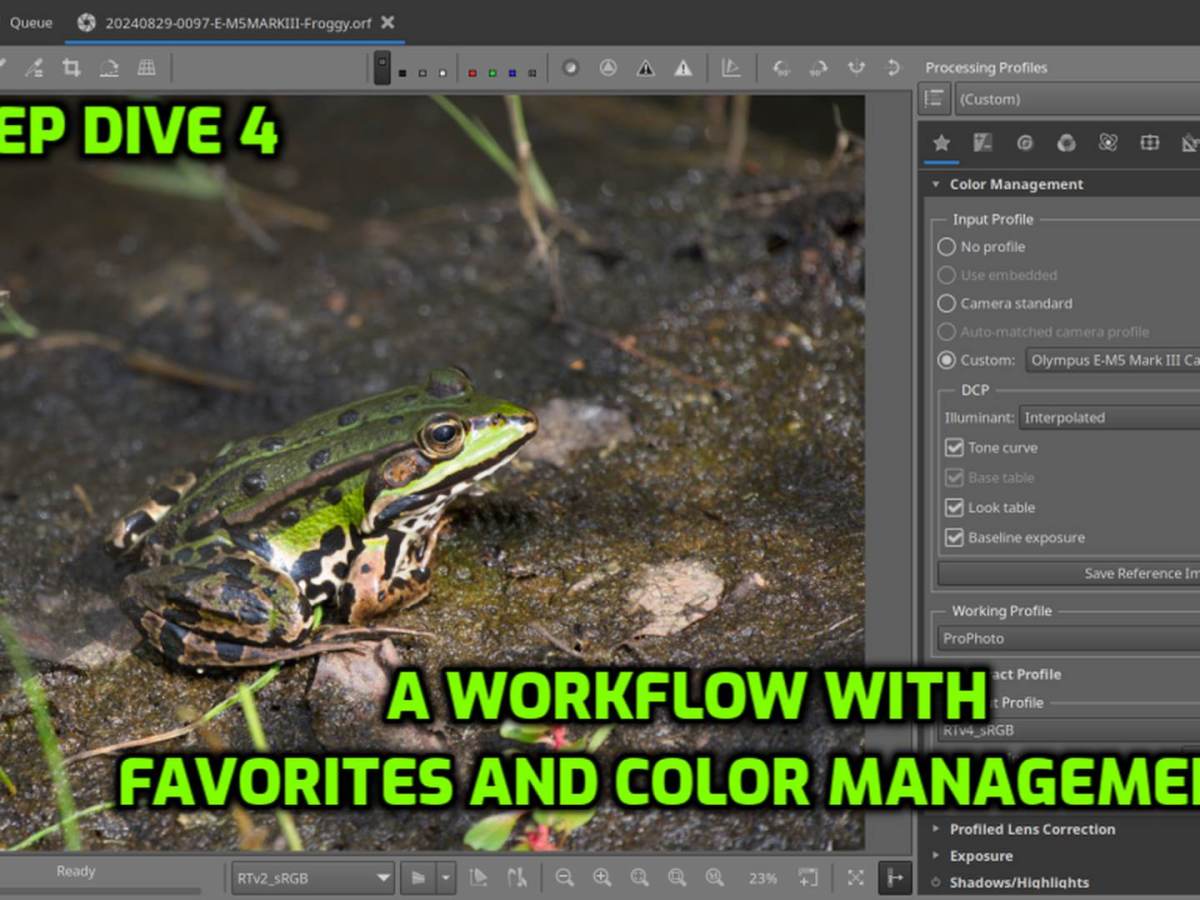Toggle shadow clipping indicator
Image resolution: width=1200 pixels, height=900 pixels.
click(646, 67)
